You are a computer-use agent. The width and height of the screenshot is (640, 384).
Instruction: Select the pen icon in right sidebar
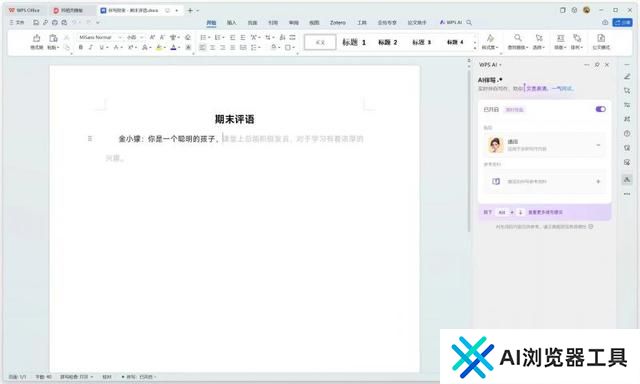[x=627, y=77]
